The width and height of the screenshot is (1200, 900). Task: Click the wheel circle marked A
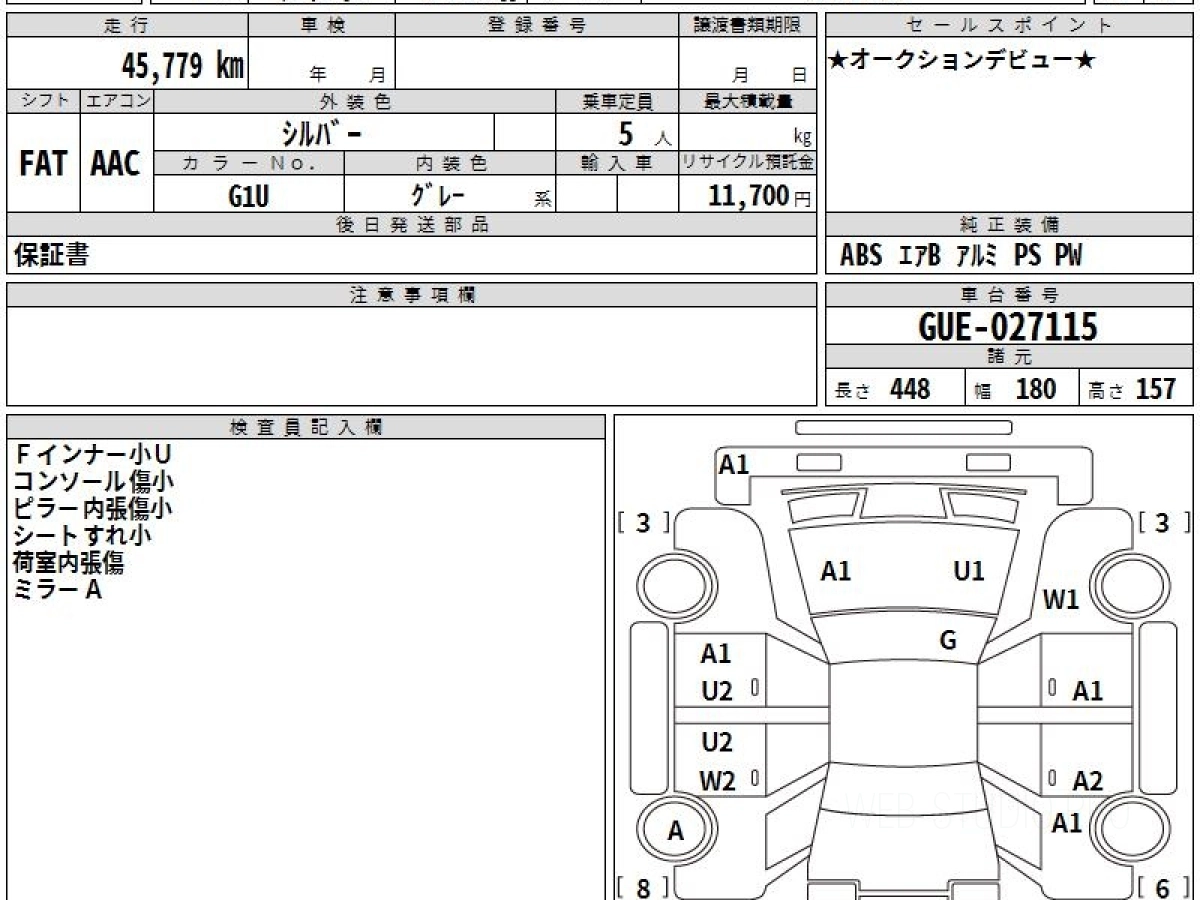coord(676,831)
